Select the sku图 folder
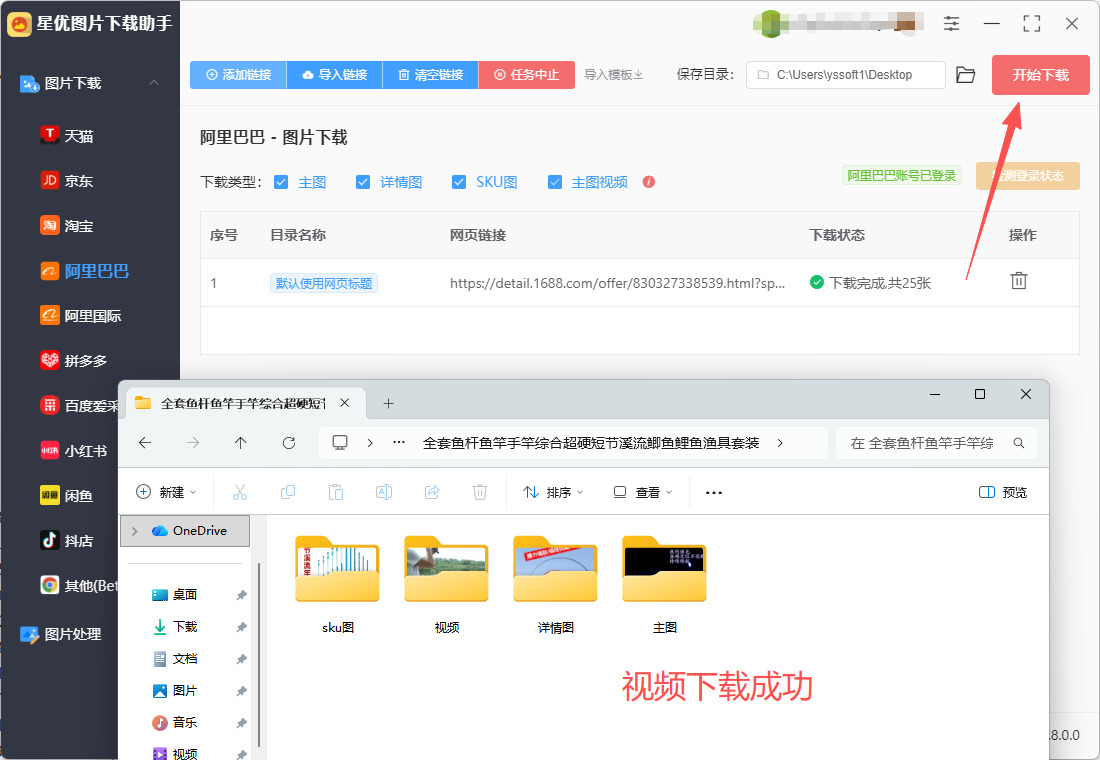The width and height of the screenshot is (1100, 760). pyautogui.click(x=337, y=585)
